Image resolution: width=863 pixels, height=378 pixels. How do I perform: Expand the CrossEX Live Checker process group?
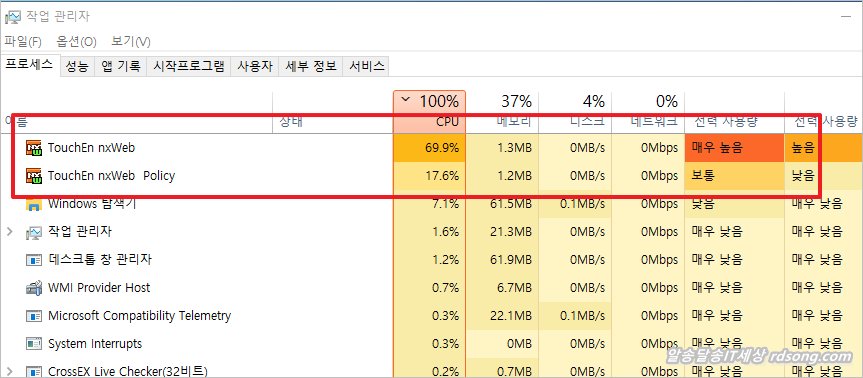(9, 371)
